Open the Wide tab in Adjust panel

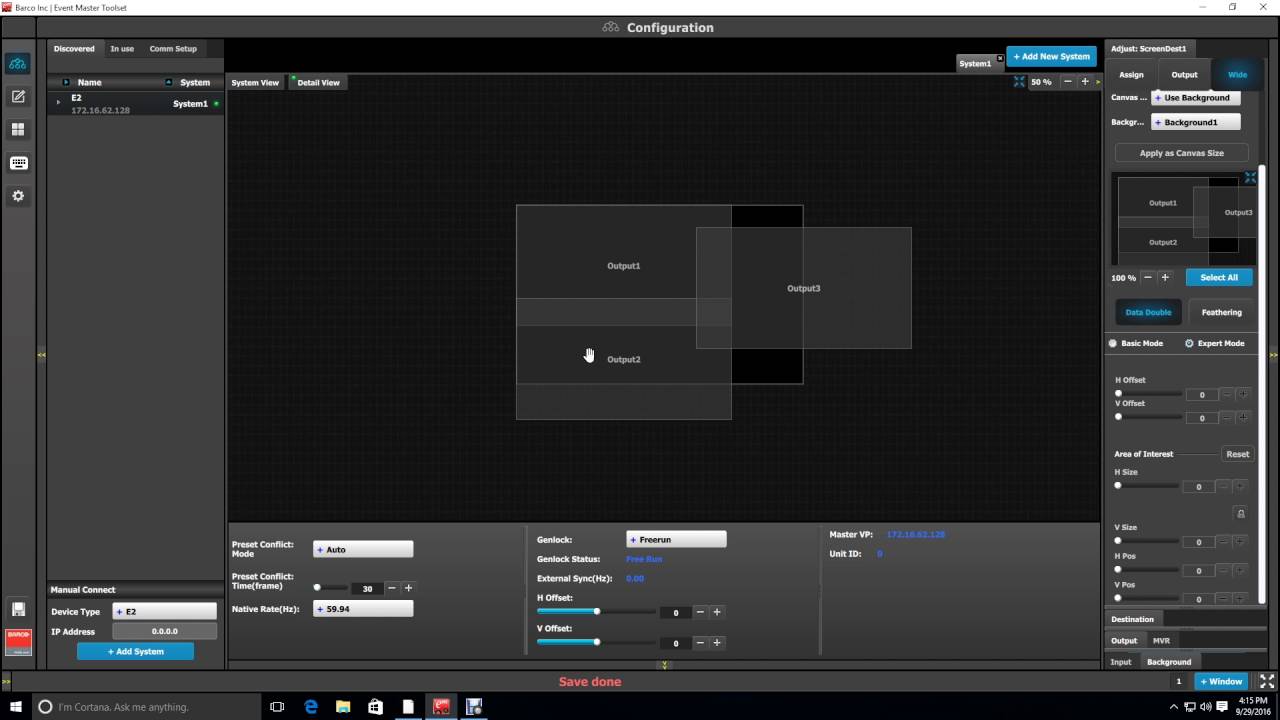pyautogui.click(x=1237, y=75)
